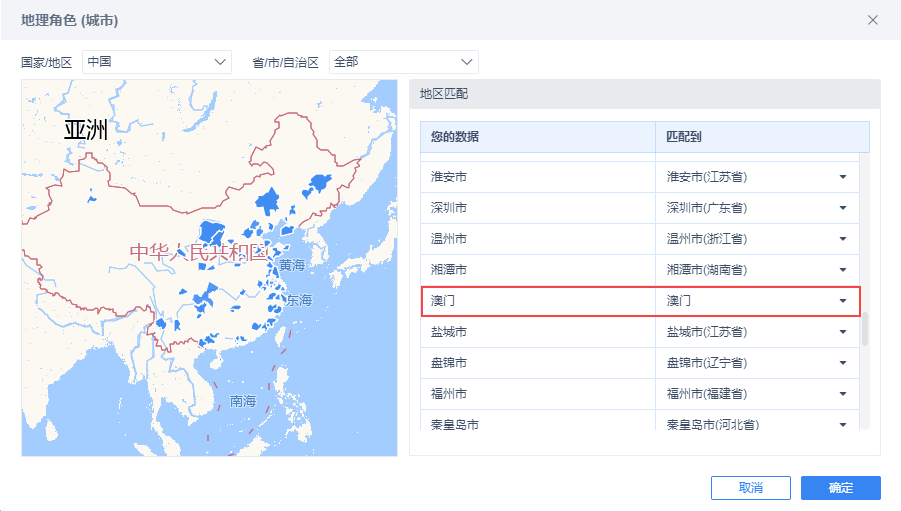Expand match options for 湘潭市
Viewport: 901px width, 511px height.
coord(842,270)
